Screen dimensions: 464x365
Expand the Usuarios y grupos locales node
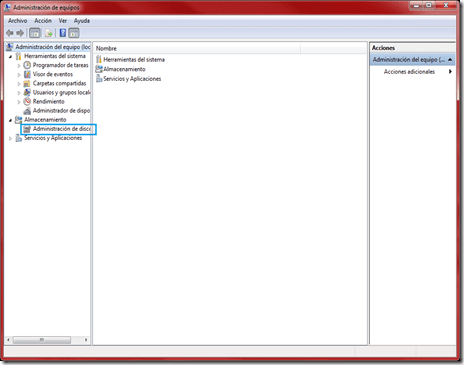pos(19,93)
